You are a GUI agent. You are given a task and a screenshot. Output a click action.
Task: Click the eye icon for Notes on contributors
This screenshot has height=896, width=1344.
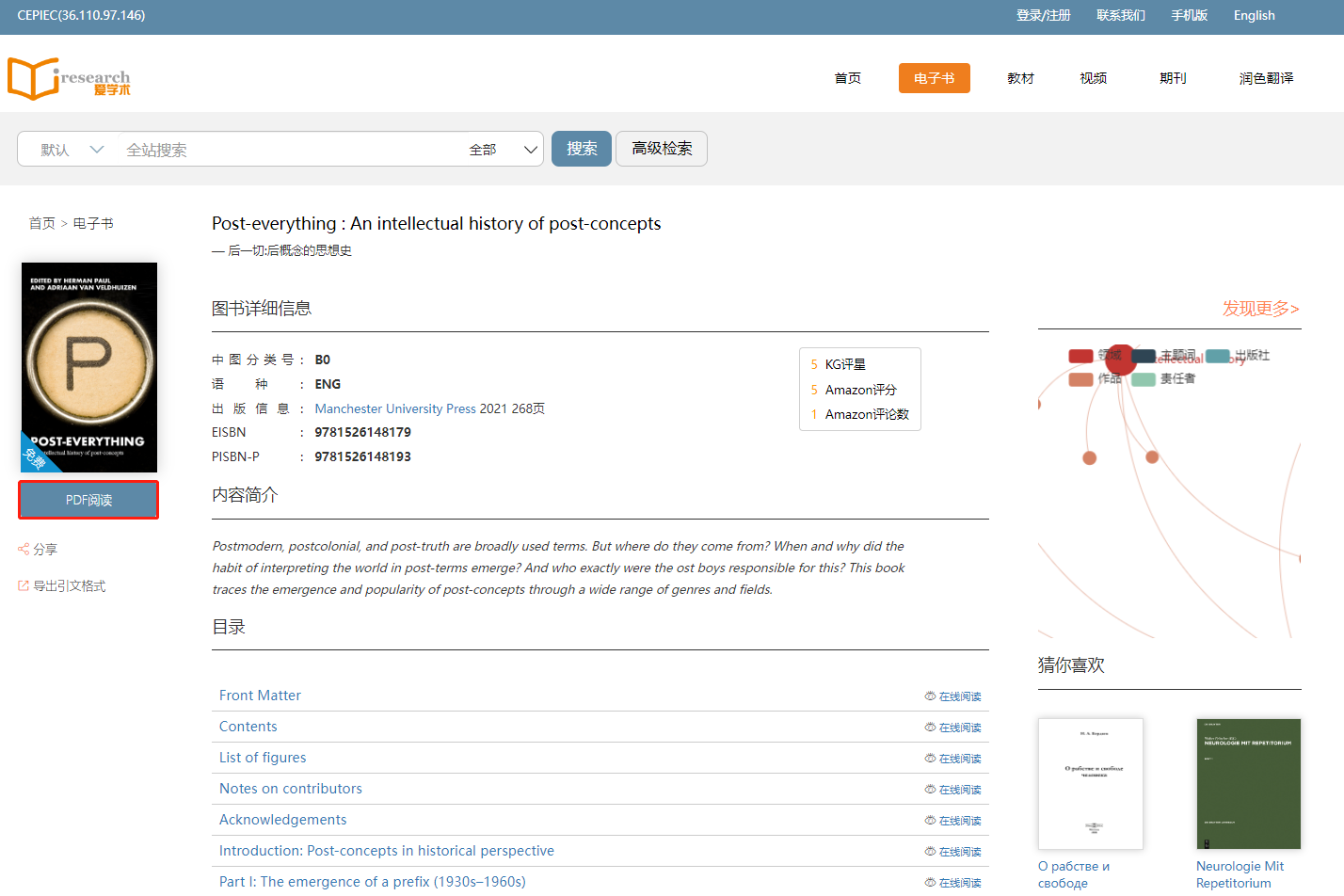click(930, 790)
